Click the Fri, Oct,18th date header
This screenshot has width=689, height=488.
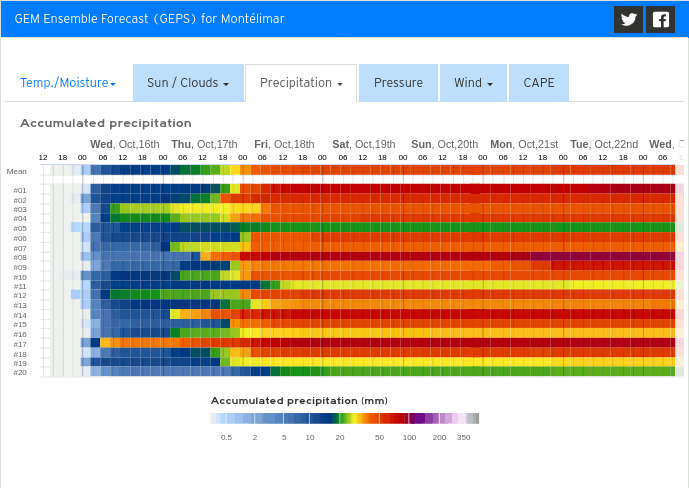284,145
